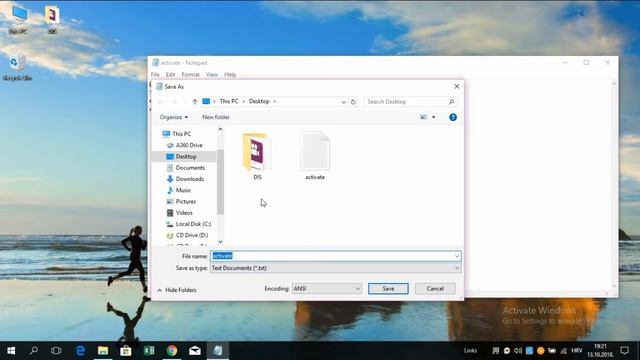Screen dimensions: 640x360
Task: Open Excel from the taskbar
Action: click(149, 351)
